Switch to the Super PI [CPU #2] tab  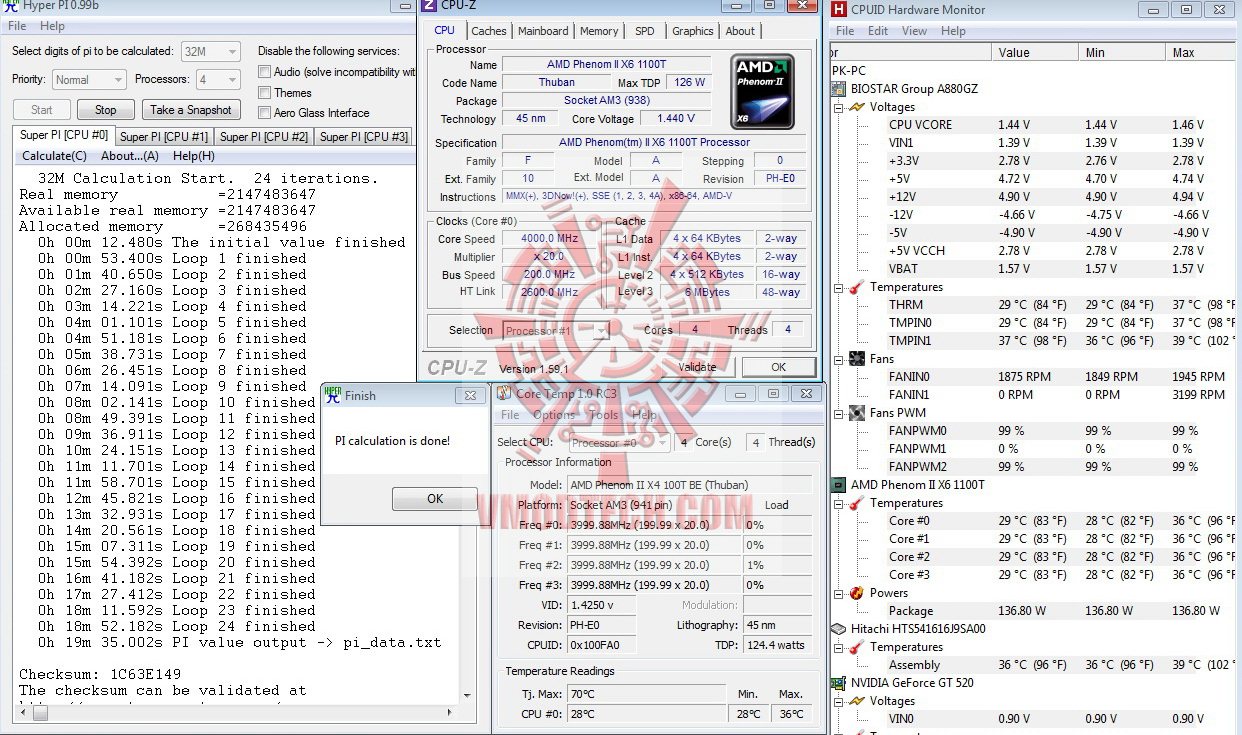(264, 137)
